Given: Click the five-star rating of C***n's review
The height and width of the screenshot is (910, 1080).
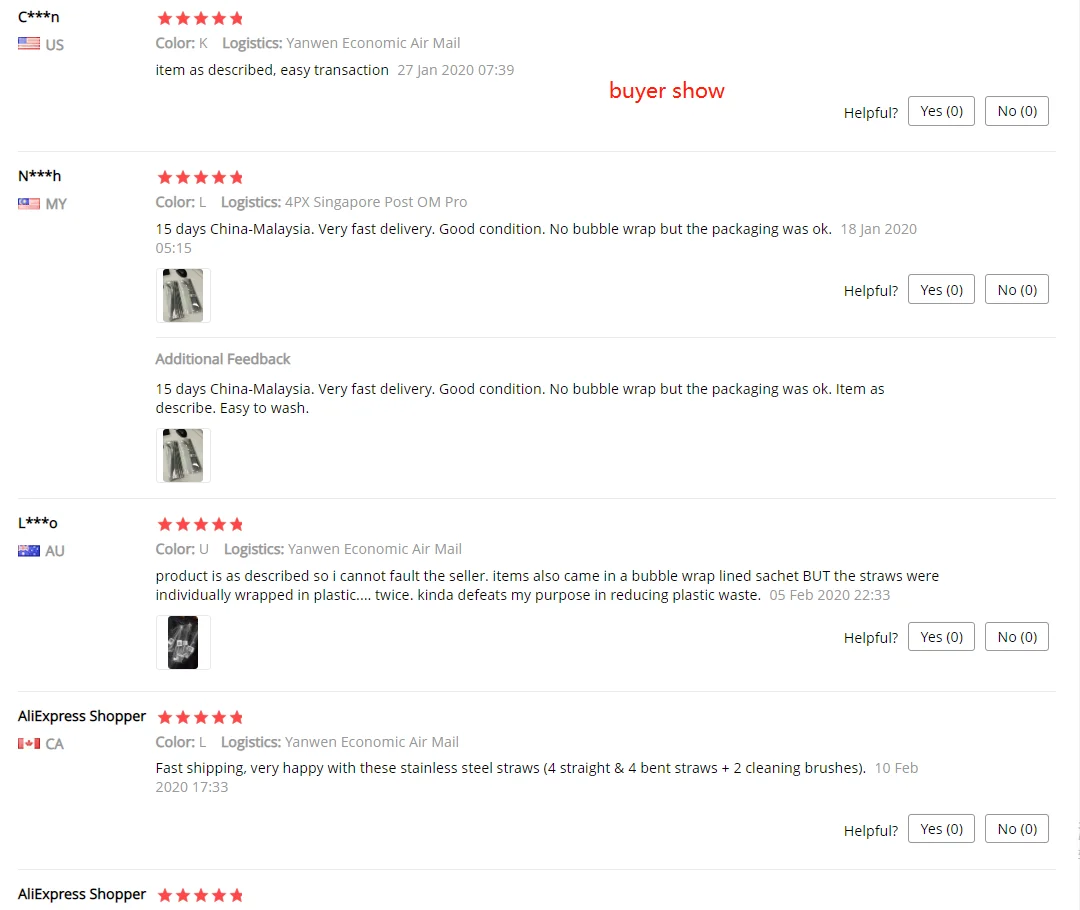Looking at the screenshot, I should pos(200,19).
